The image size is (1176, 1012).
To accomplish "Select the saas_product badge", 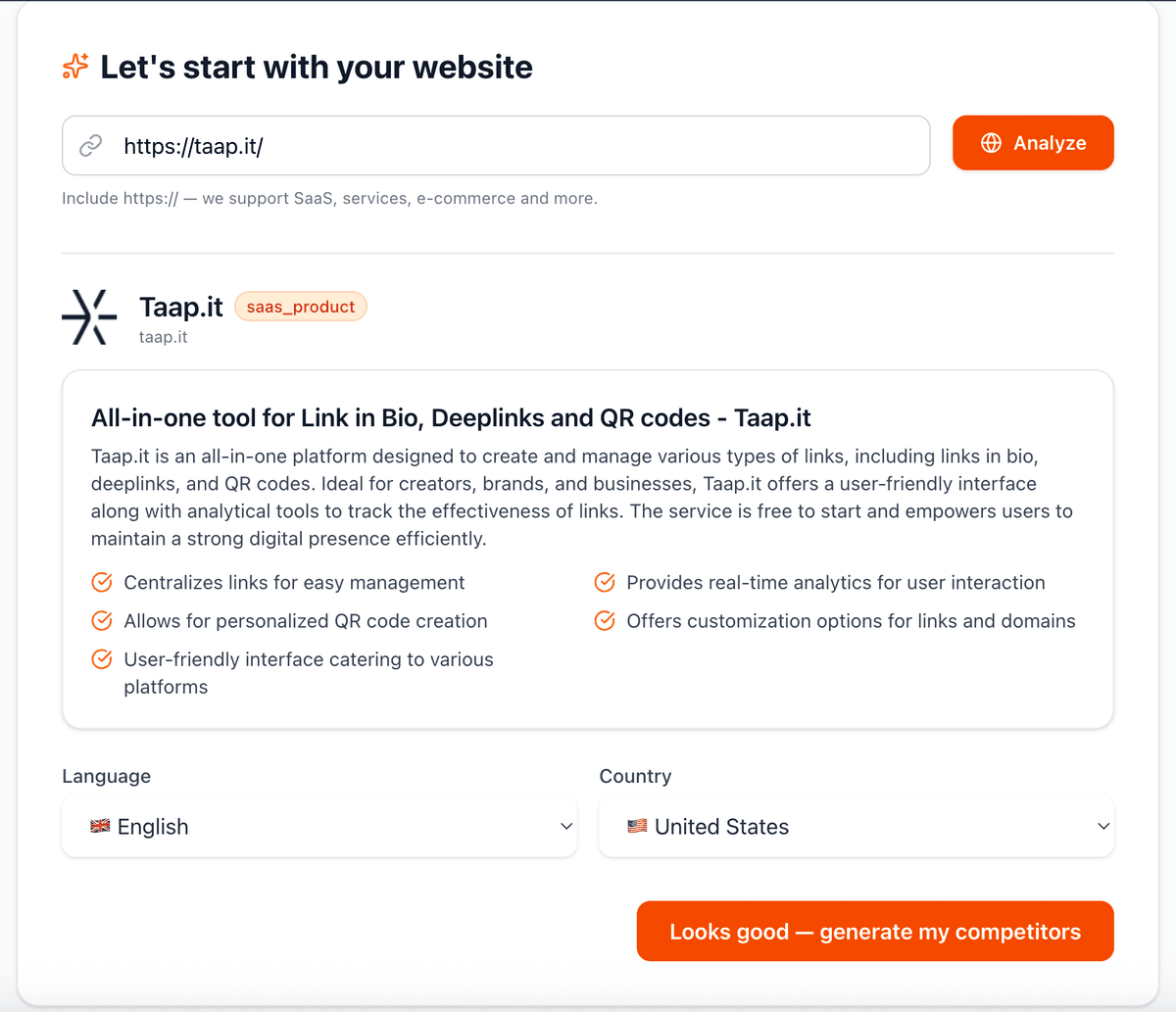I will tap(300, 306).
